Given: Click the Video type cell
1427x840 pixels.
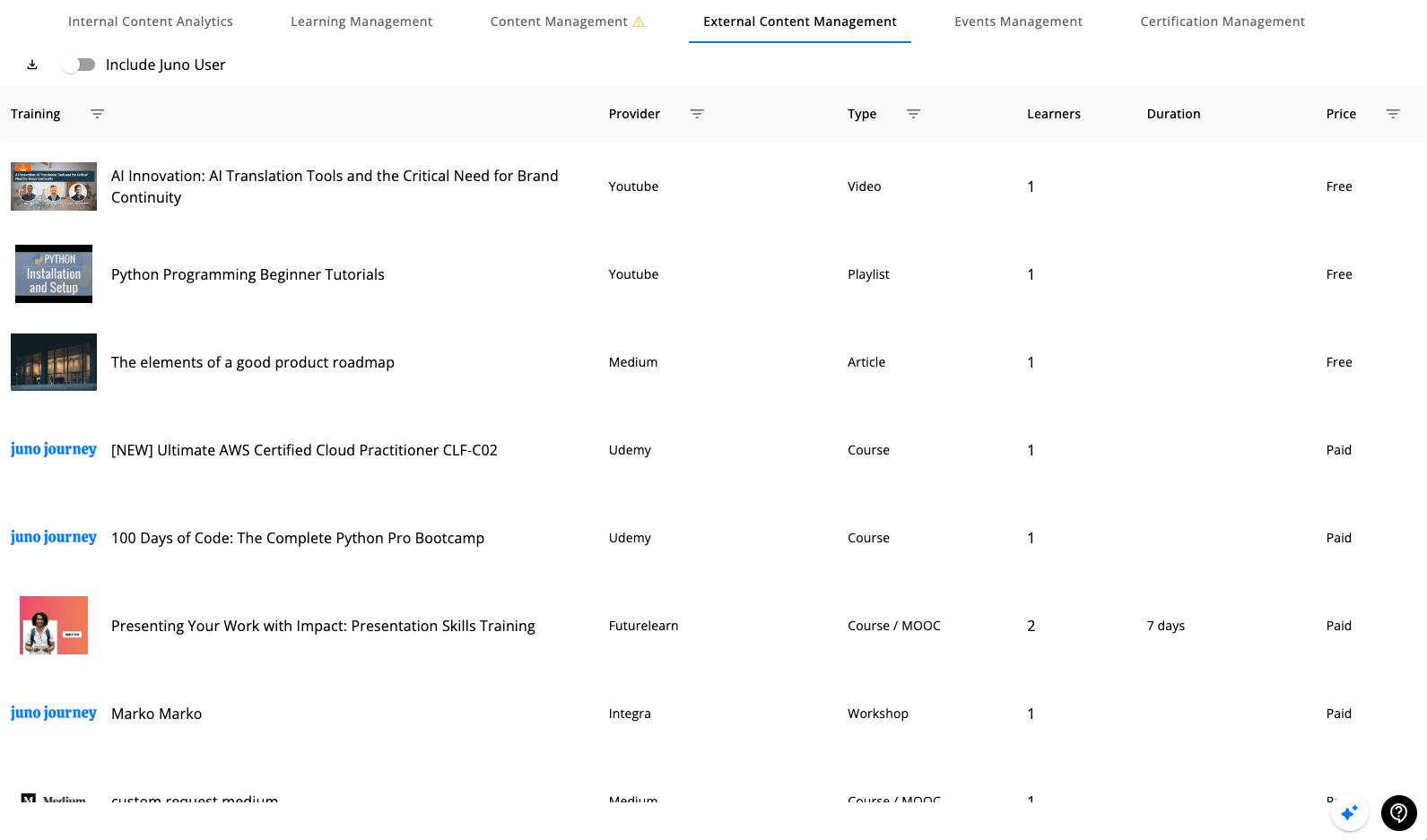Looking at the screenshot, I should pyautogui.click(x=864, y=186).
